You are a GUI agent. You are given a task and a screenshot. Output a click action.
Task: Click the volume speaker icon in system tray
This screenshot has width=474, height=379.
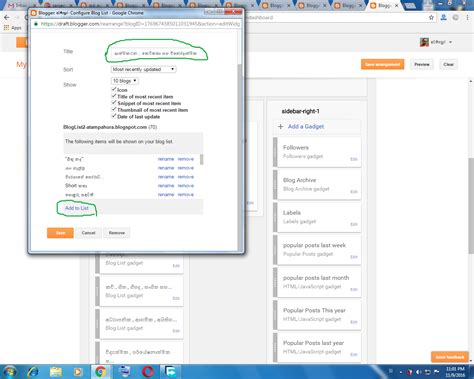(418, 372)
